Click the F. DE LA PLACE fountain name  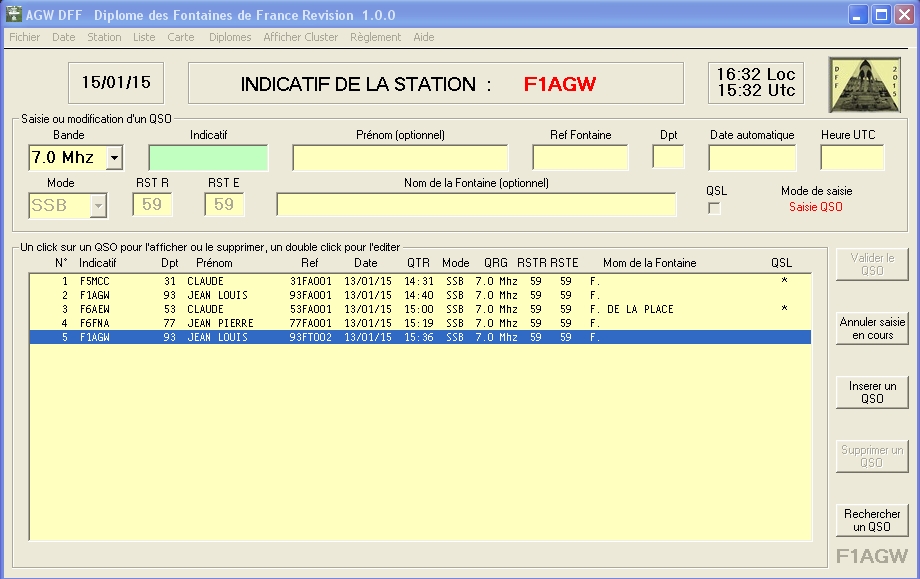click(x=632, y=309)
